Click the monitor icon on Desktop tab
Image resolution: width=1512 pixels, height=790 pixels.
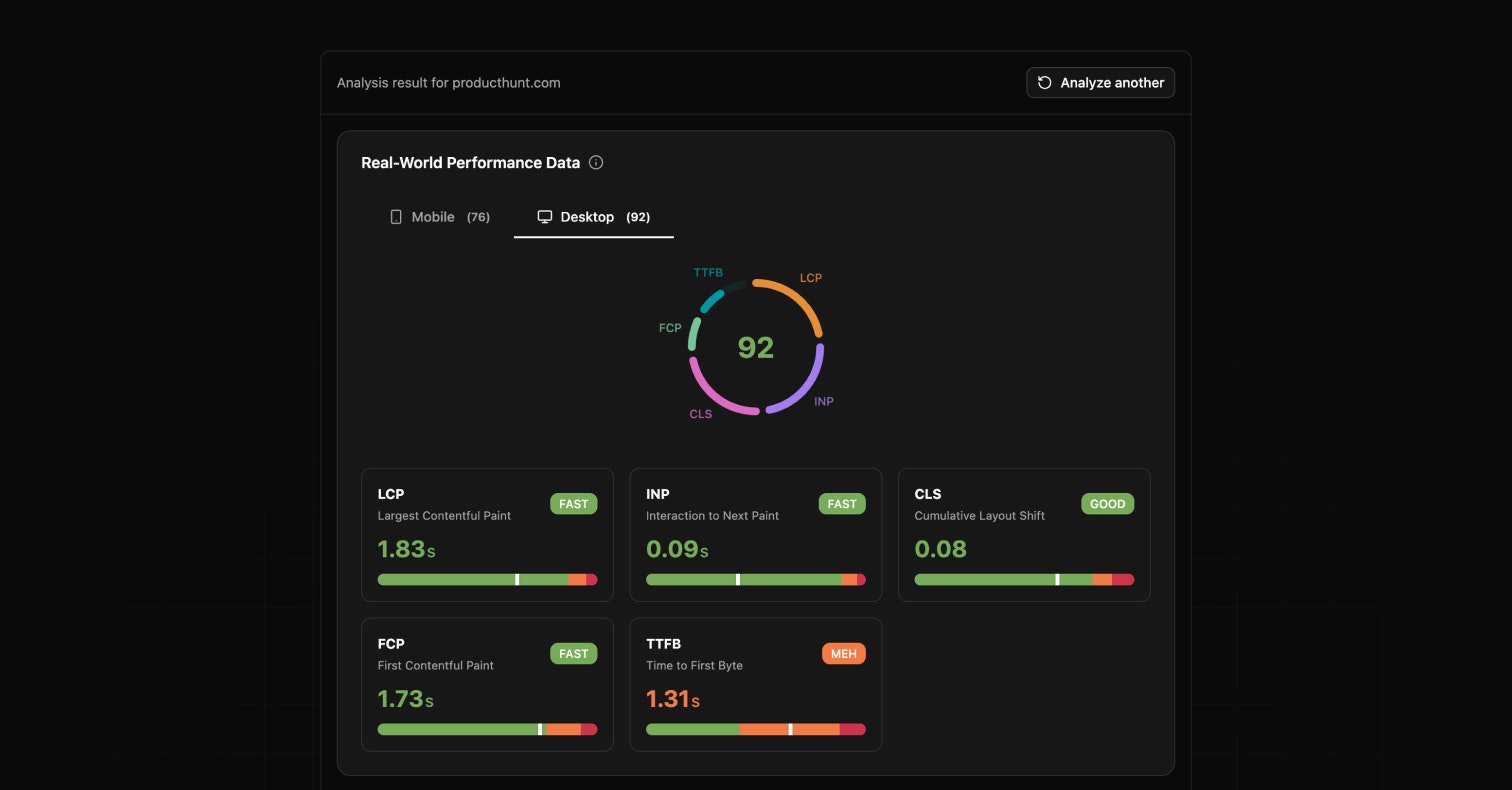tap(545, 217)
